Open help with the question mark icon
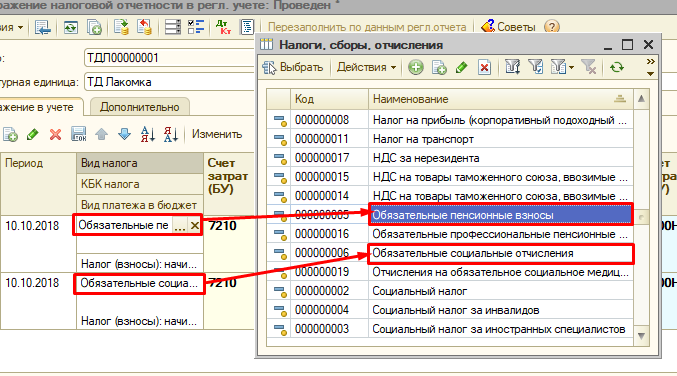677x376 pixels. pos(552,27)
